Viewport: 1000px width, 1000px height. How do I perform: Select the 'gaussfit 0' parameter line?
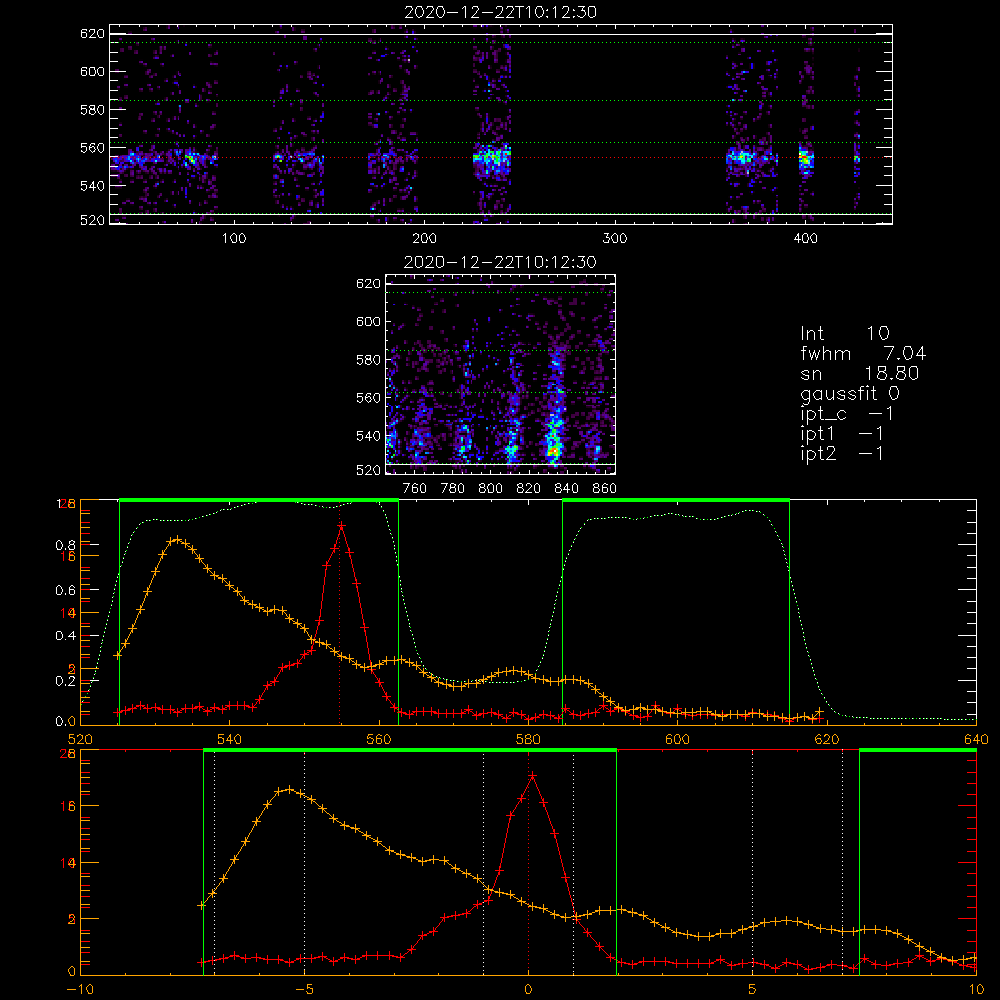[x=850, y=393]
